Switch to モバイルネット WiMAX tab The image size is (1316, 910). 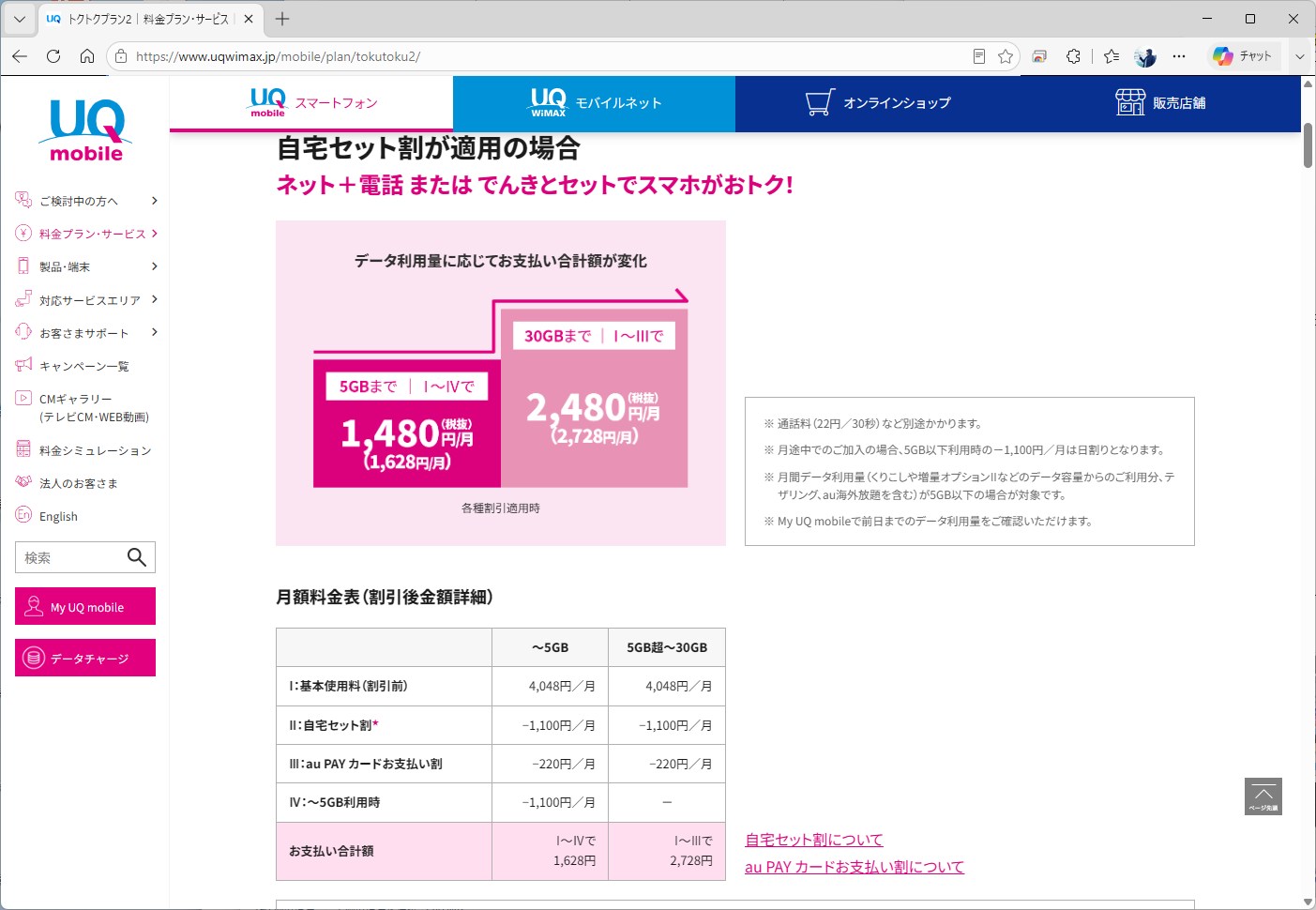[x=594, y=102]
